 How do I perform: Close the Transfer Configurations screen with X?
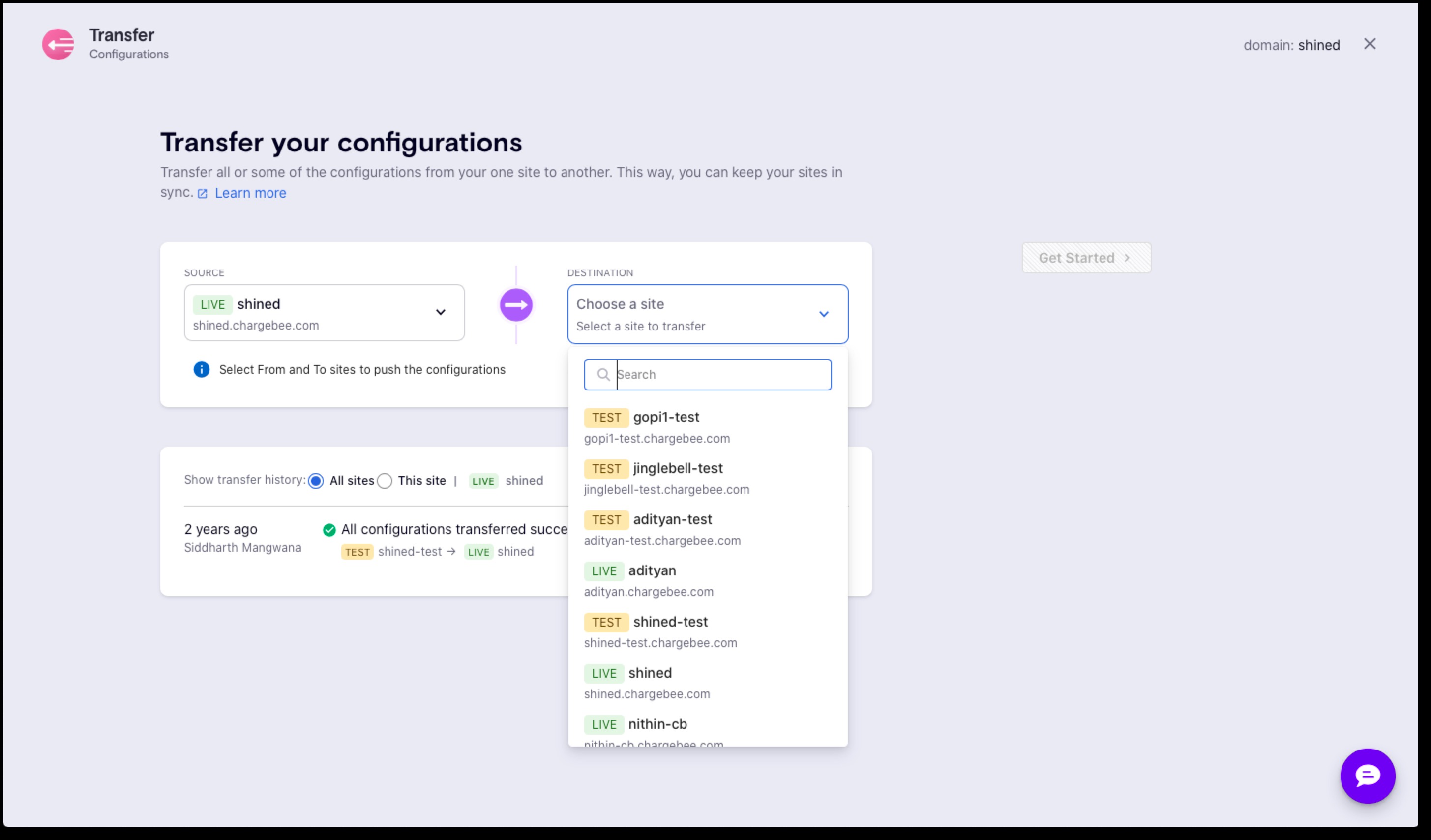pos(1369,44)
